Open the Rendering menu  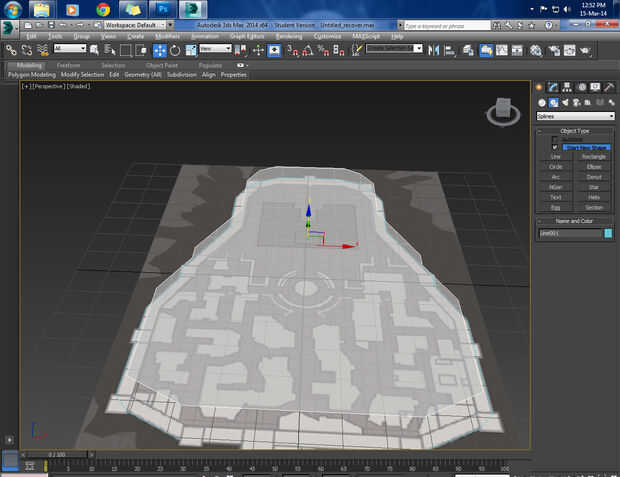tap(288, 36)
